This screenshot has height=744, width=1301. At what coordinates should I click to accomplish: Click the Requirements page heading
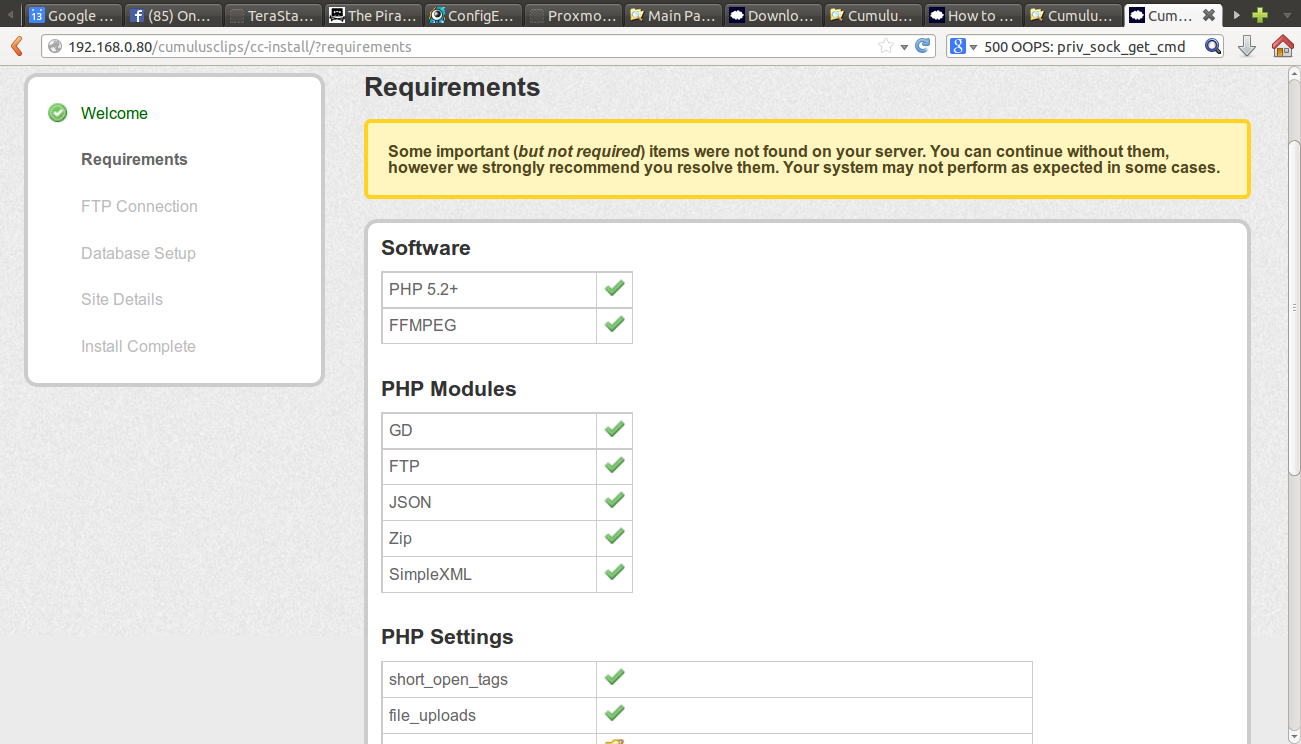[452, 87]
